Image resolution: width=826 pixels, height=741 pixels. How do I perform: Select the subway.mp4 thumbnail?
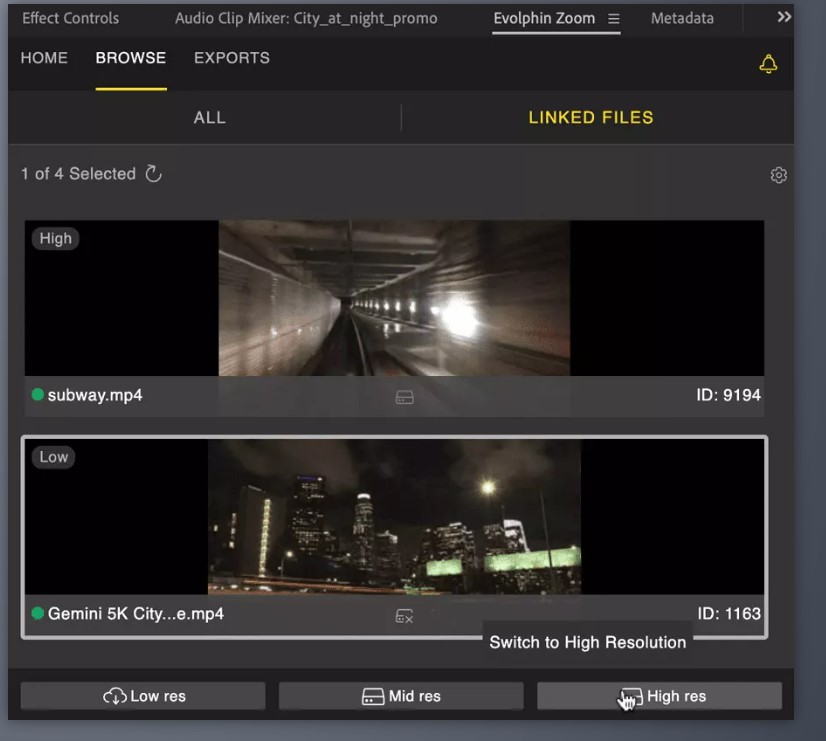(x=394, y=298)
